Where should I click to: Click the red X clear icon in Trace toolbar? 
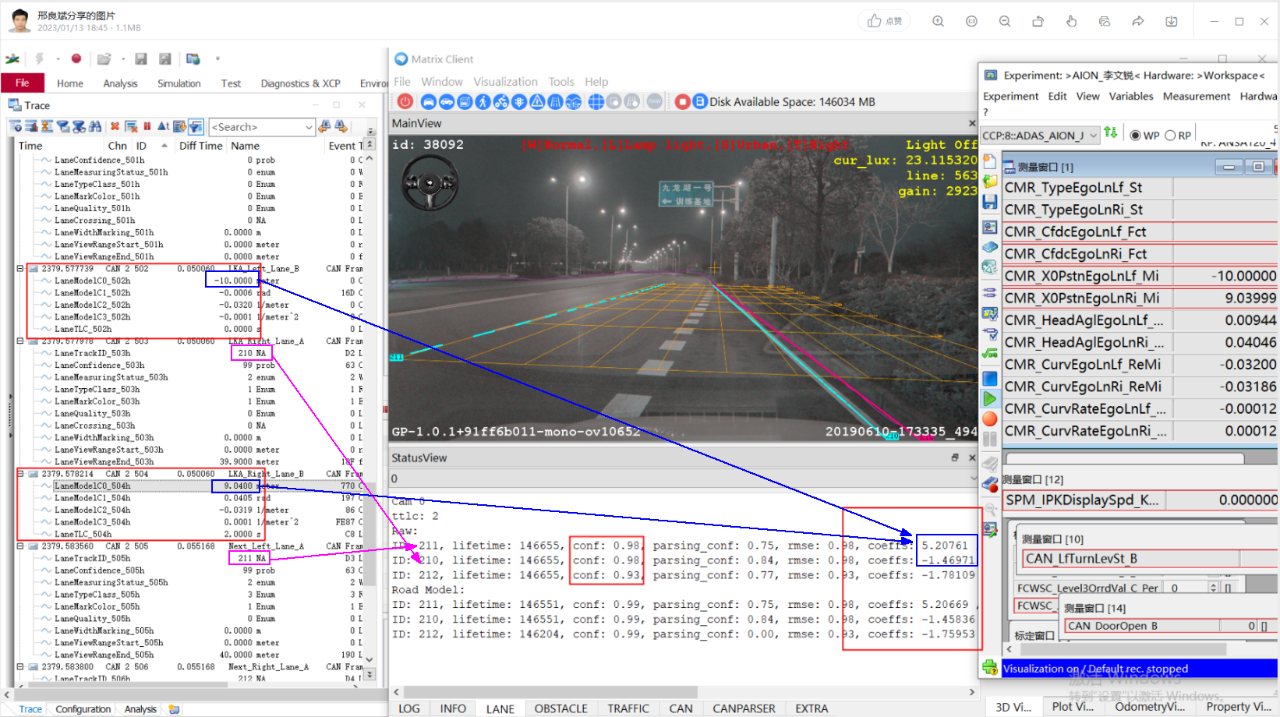coord(115,127)
